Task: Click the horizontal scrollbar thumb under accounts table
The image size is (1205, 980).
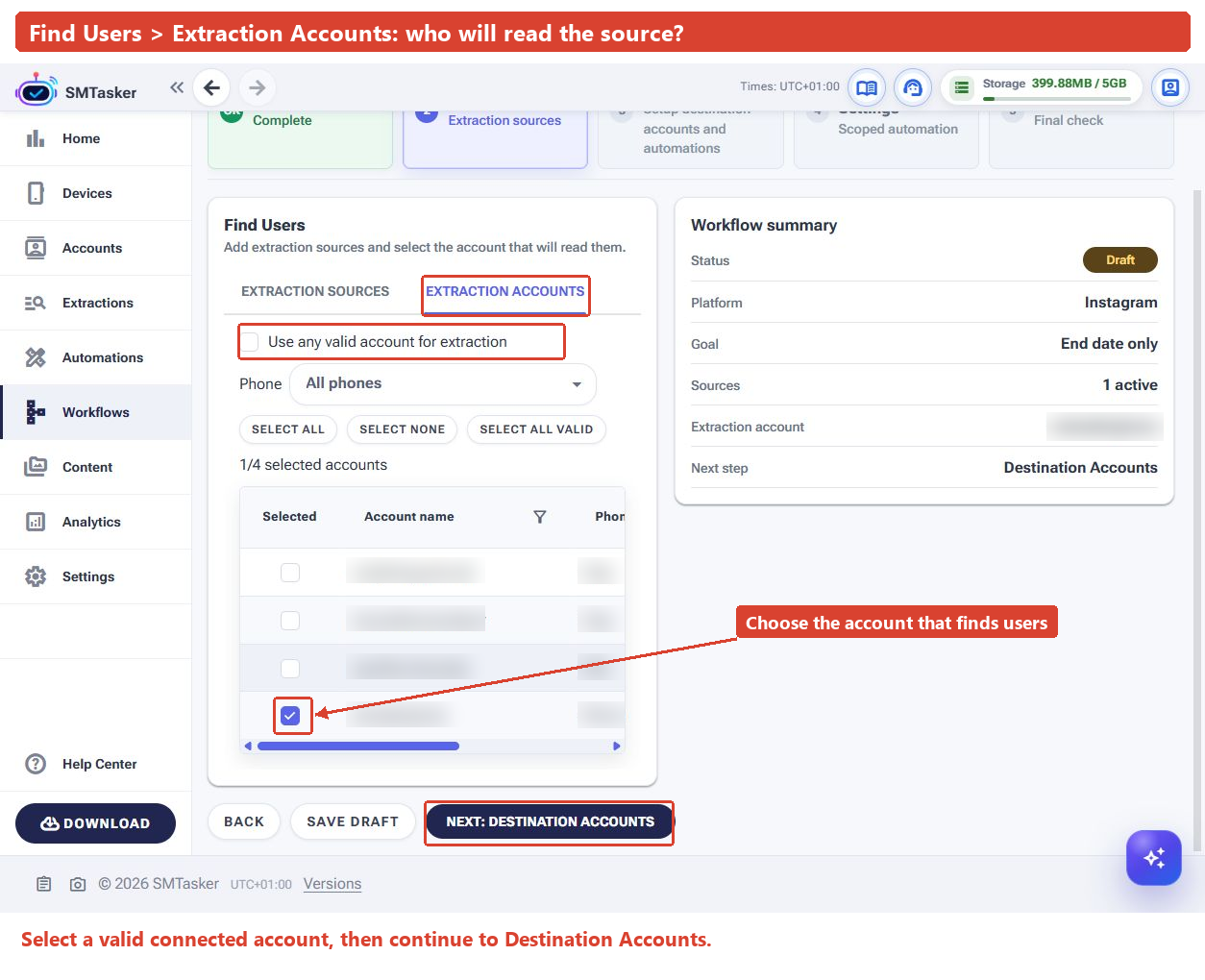Action: click(357, 746)
